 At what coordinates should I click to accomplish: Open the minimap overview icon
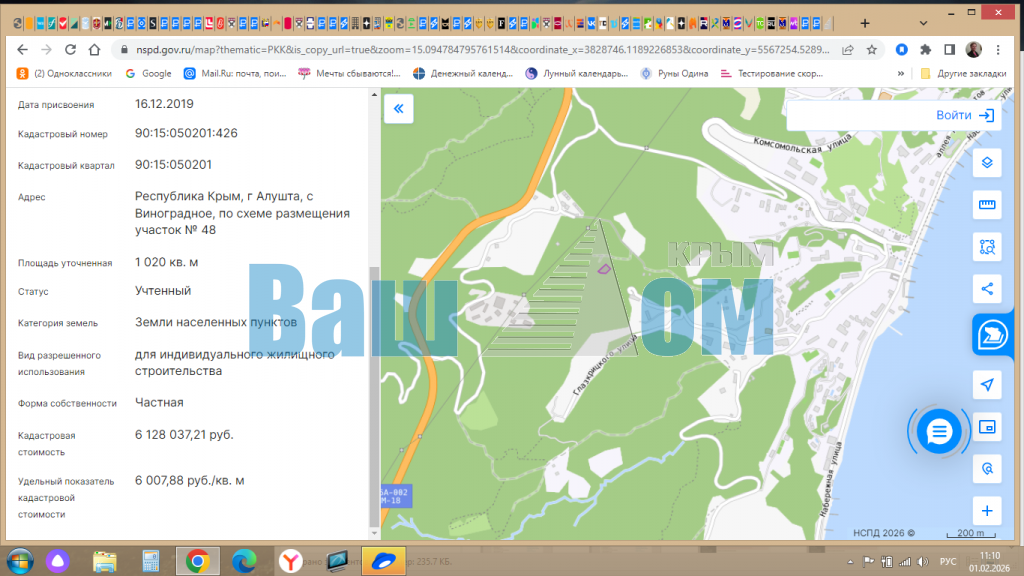tap(987, 427)
